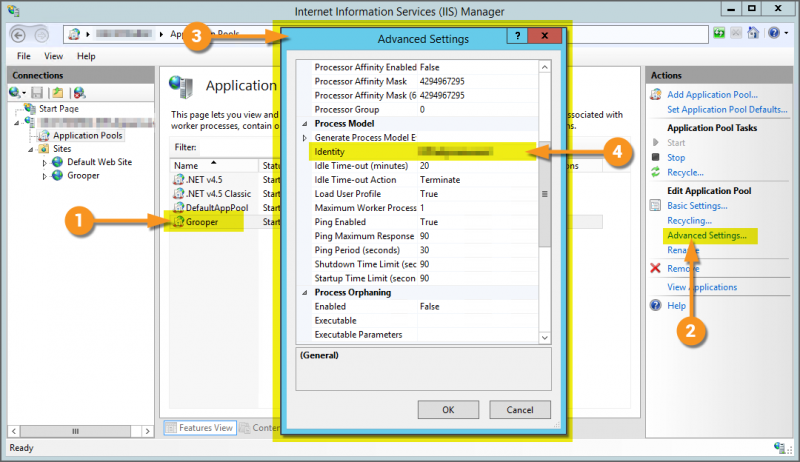Click Add Application Pool link
The image size is (800, 462).
712,94
